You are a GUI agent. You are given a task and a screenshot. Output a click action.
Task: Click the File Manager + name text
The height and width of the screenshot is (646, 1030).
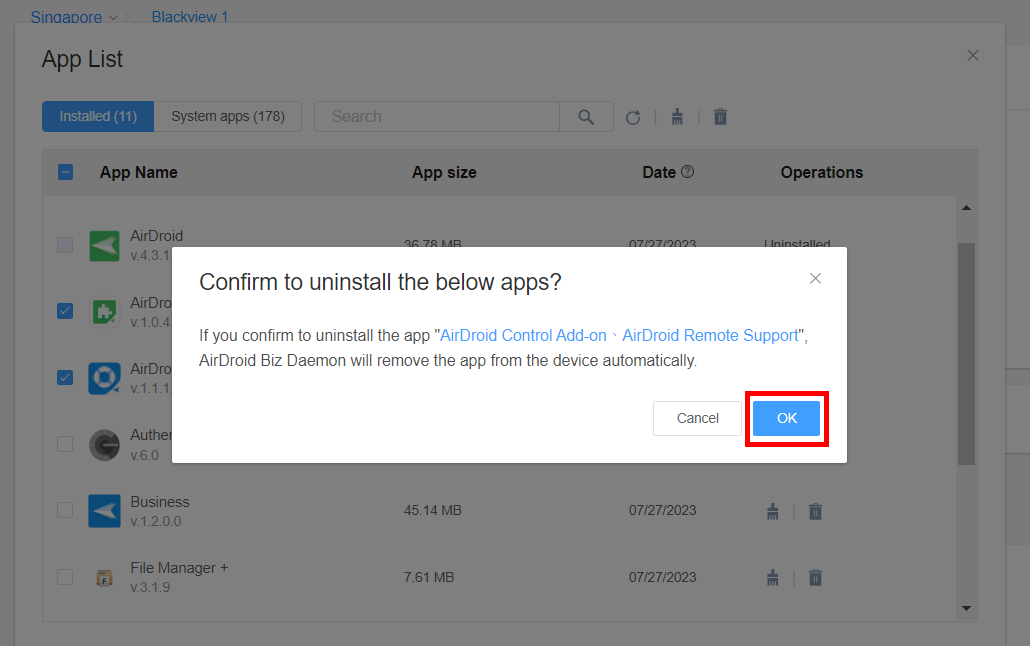coord(179,568)
